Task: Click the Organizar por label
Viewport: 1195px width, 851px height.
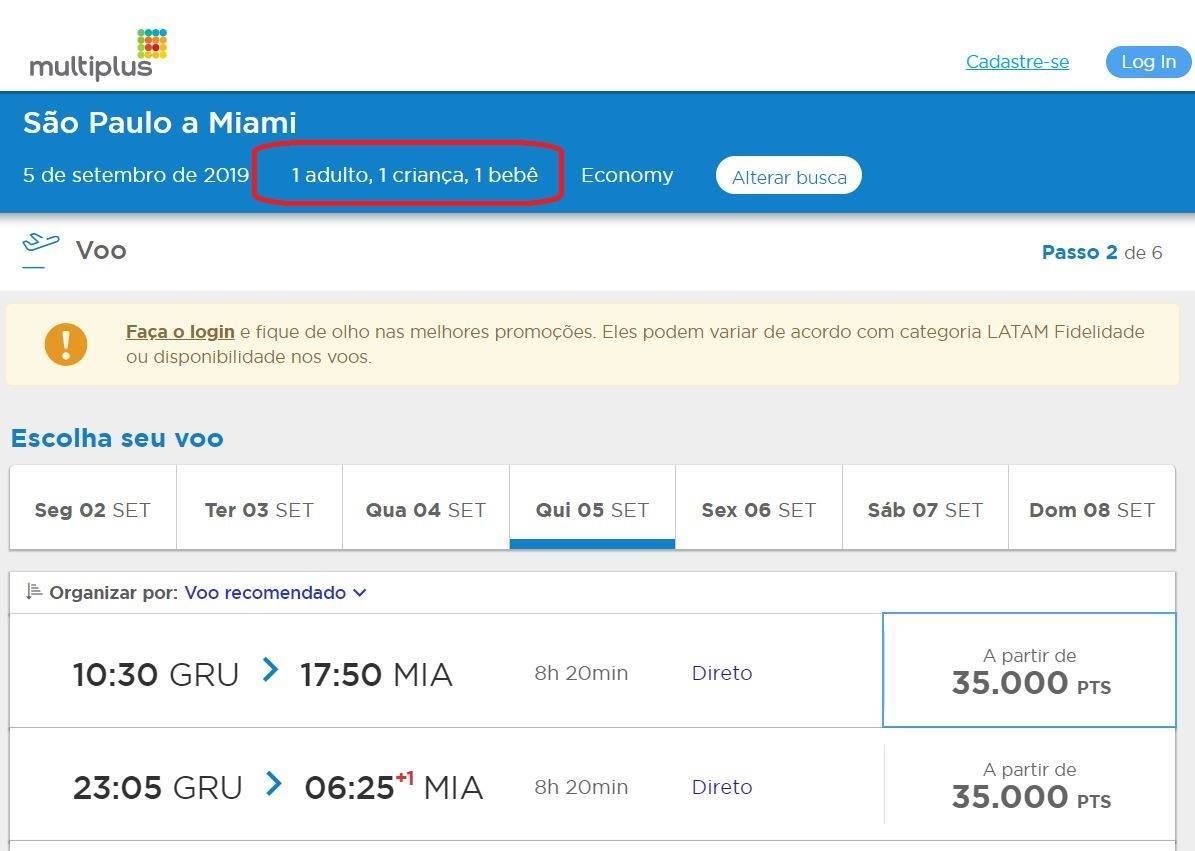Action: [114, 593]
